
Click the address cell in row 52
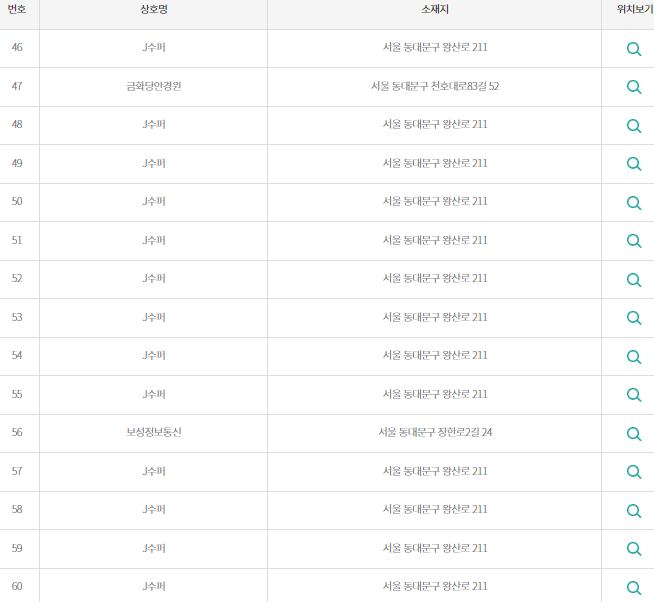tap(435, 278)
